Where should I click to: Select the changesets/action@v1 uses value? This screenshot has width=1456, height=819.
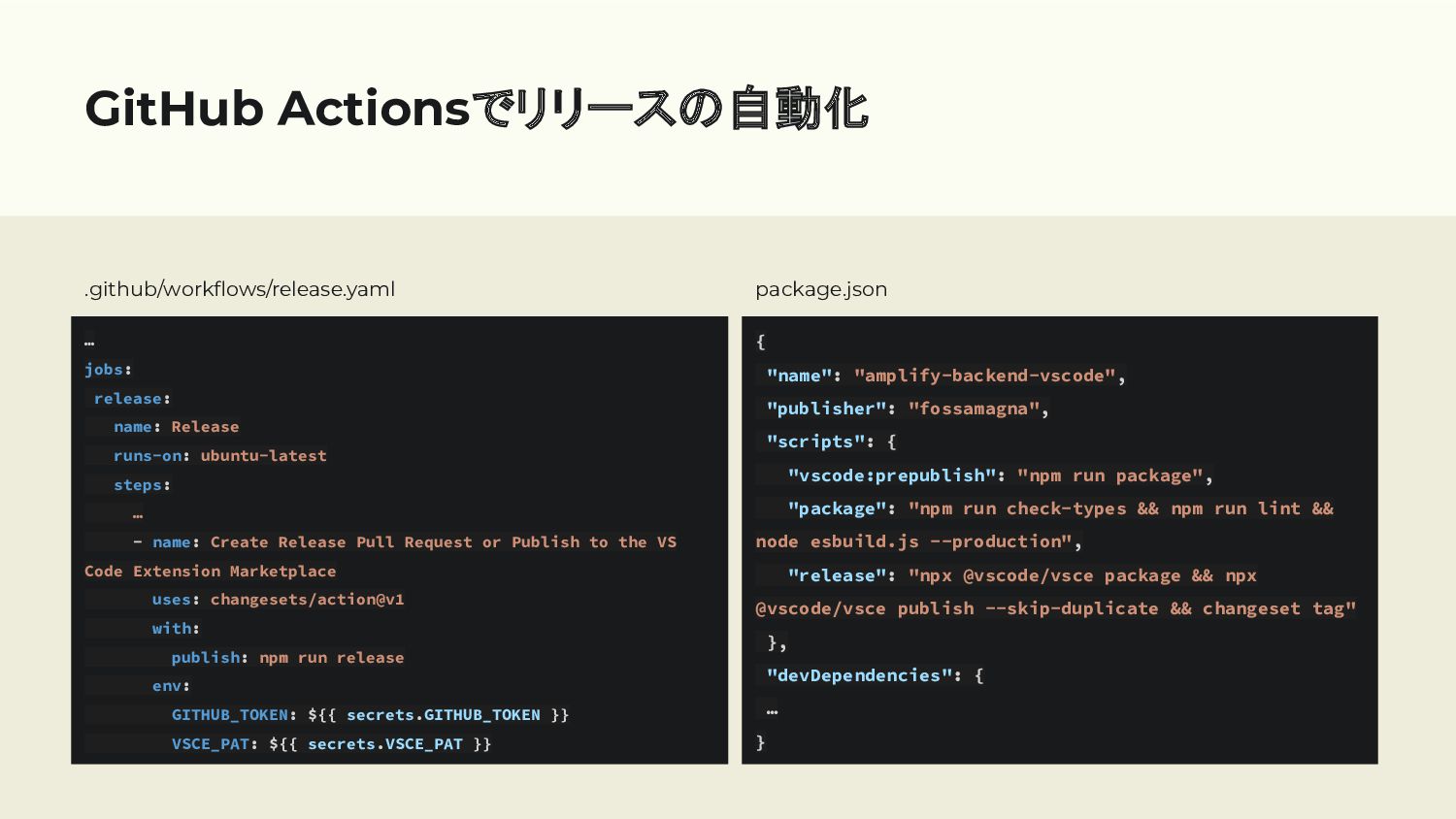(307, 599)
